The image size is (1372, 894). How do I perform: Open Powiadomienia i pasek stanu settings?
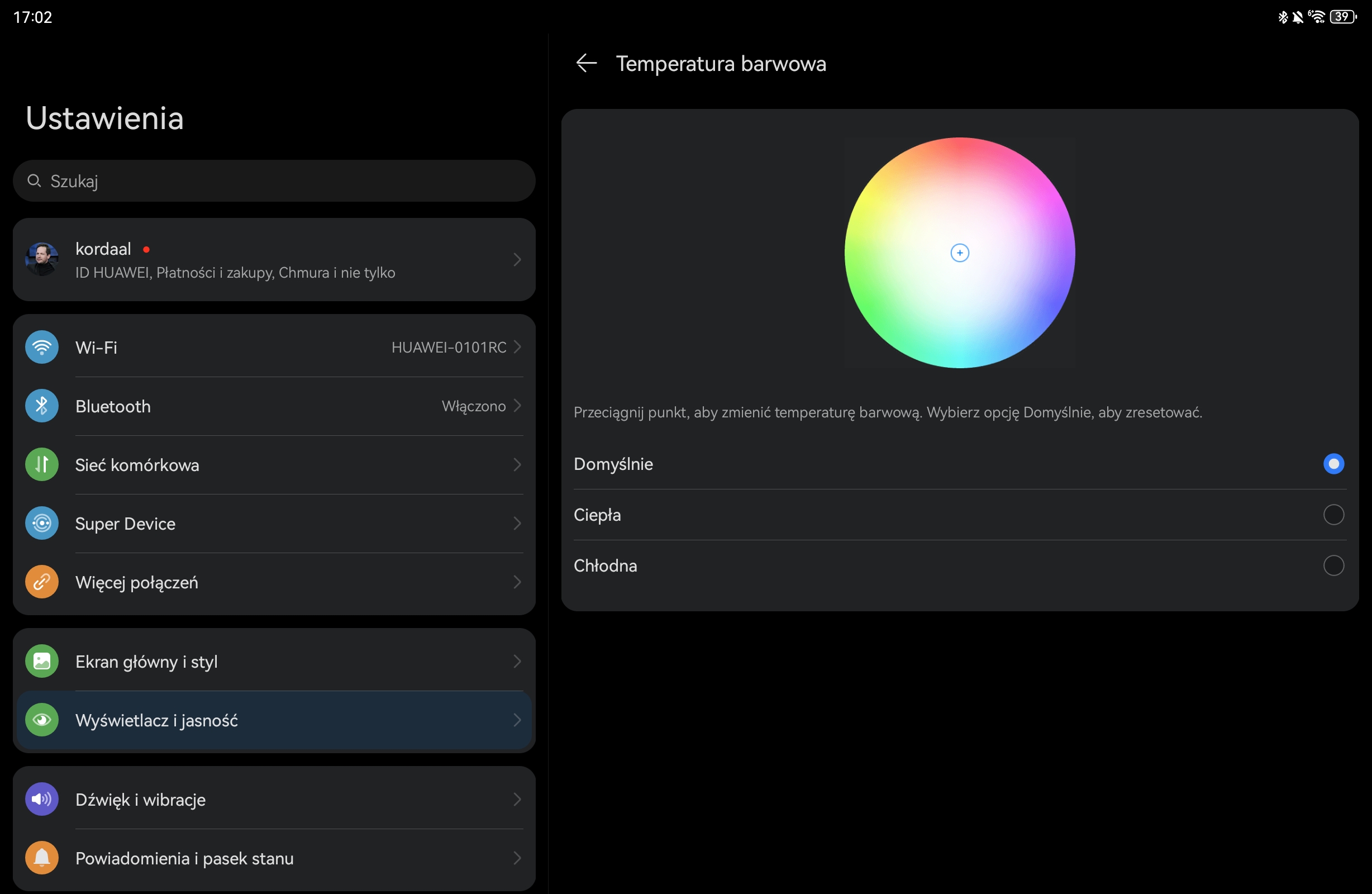tap(274, 858)
